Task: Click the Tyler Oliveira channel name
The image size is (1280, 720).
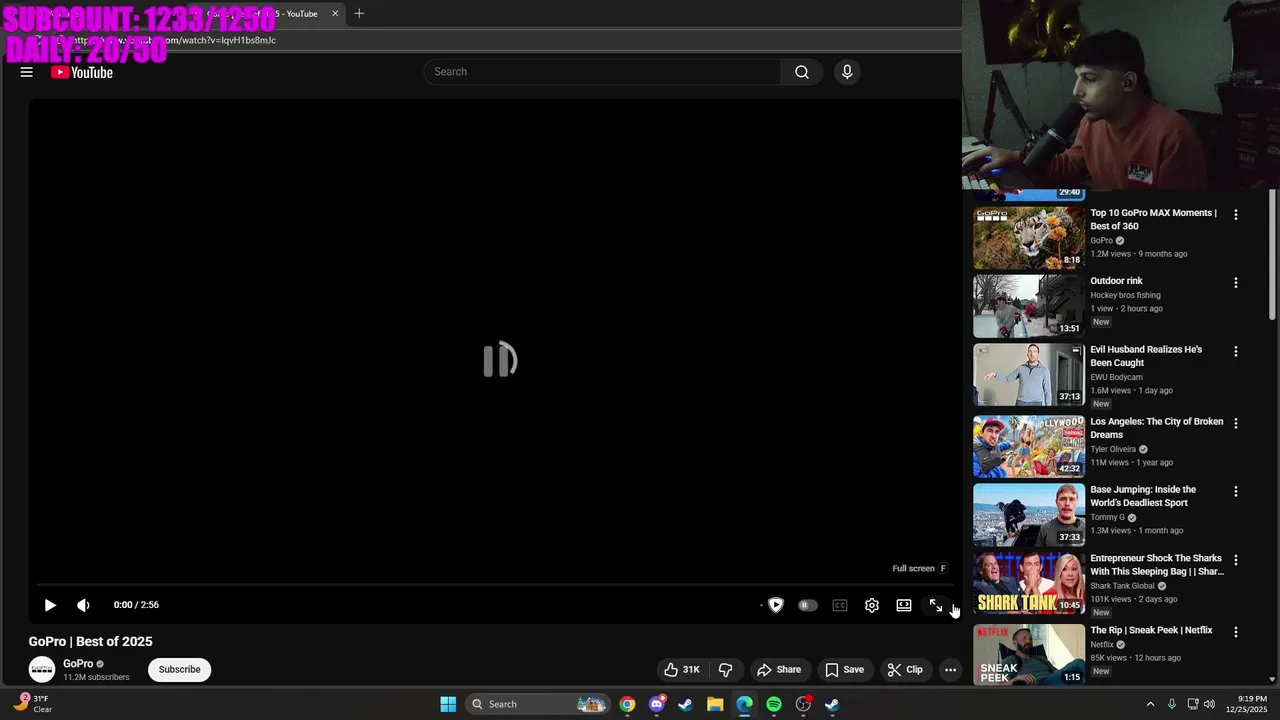Action: [1113, 449]
